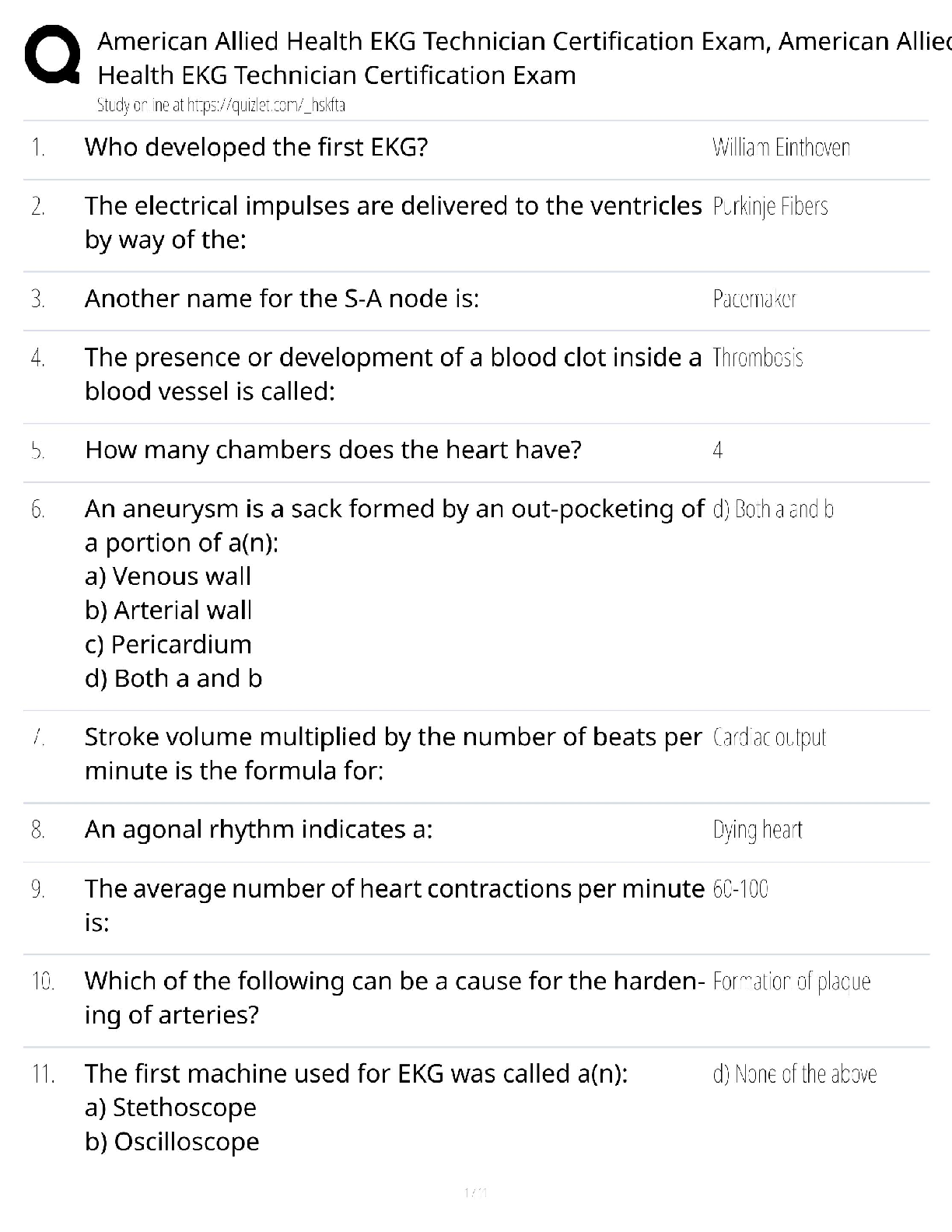Click the answer 'd) Both a and b'
The height and width of the screenshot is (1232, 952).
click(773, 509)
